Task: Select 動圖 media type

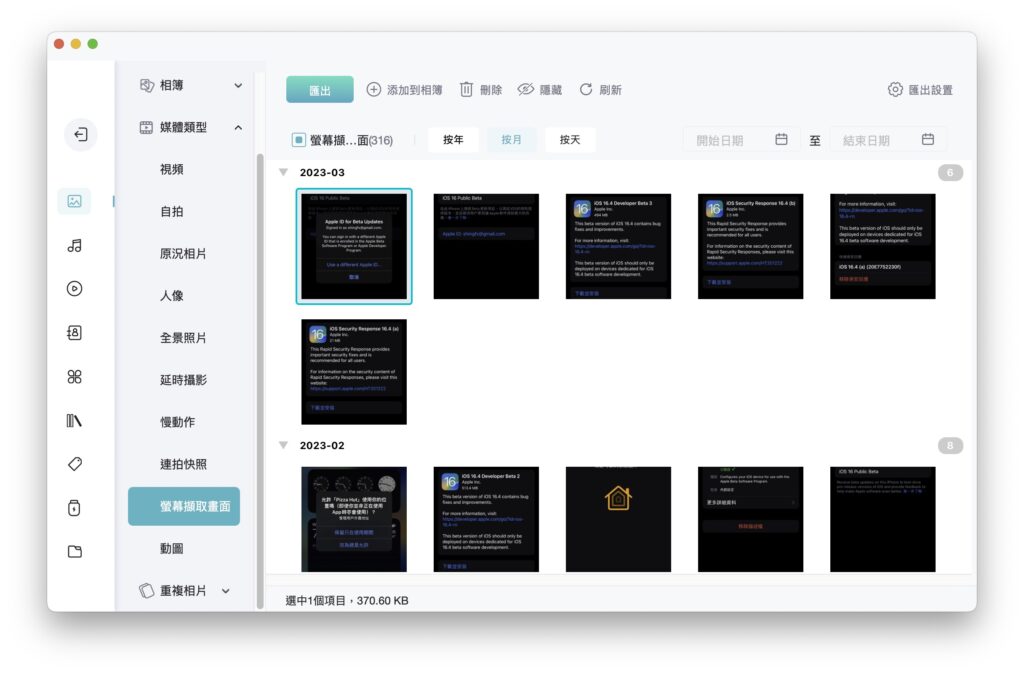Action: 172,549
